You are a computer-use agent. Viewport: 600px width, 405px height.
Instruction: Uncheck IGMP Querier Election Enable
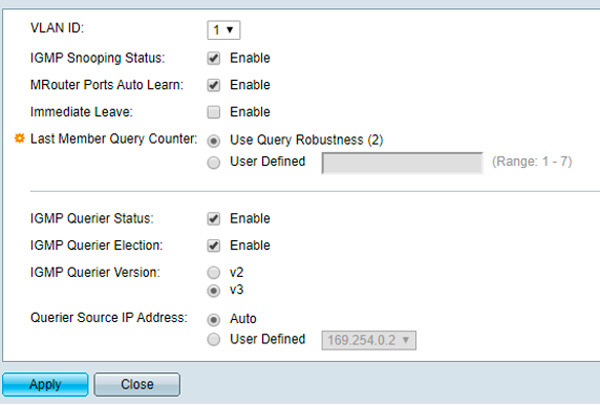(214, 245)
